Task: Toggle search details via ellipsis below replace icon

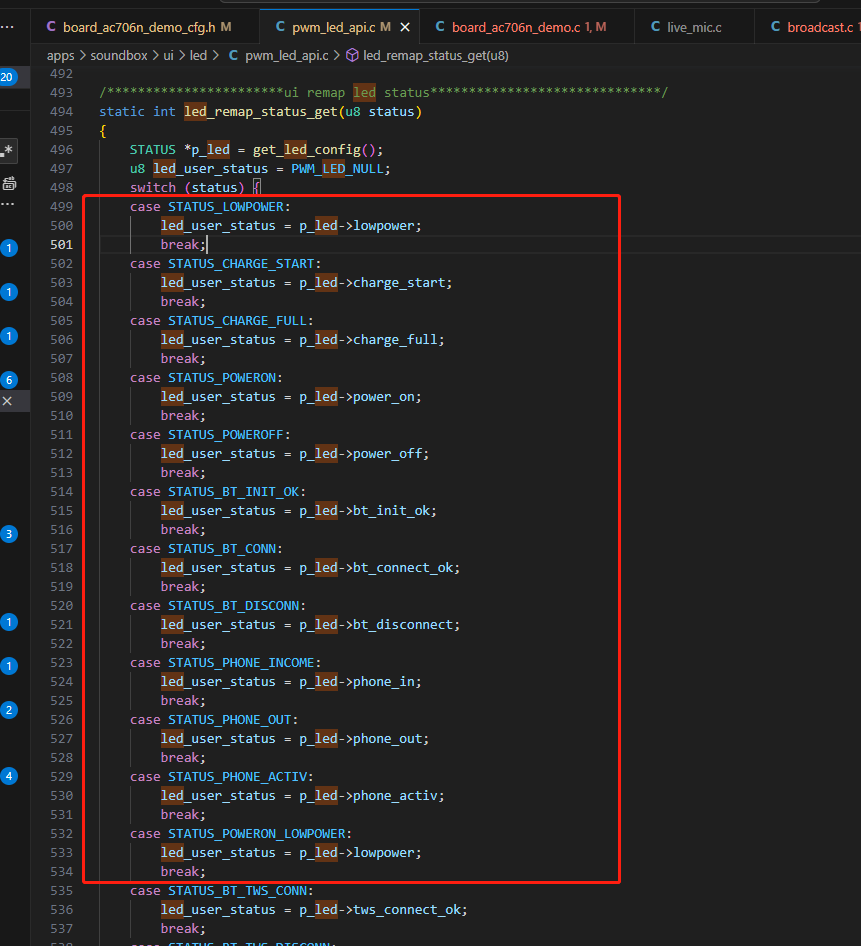Action: pos(8,205)
